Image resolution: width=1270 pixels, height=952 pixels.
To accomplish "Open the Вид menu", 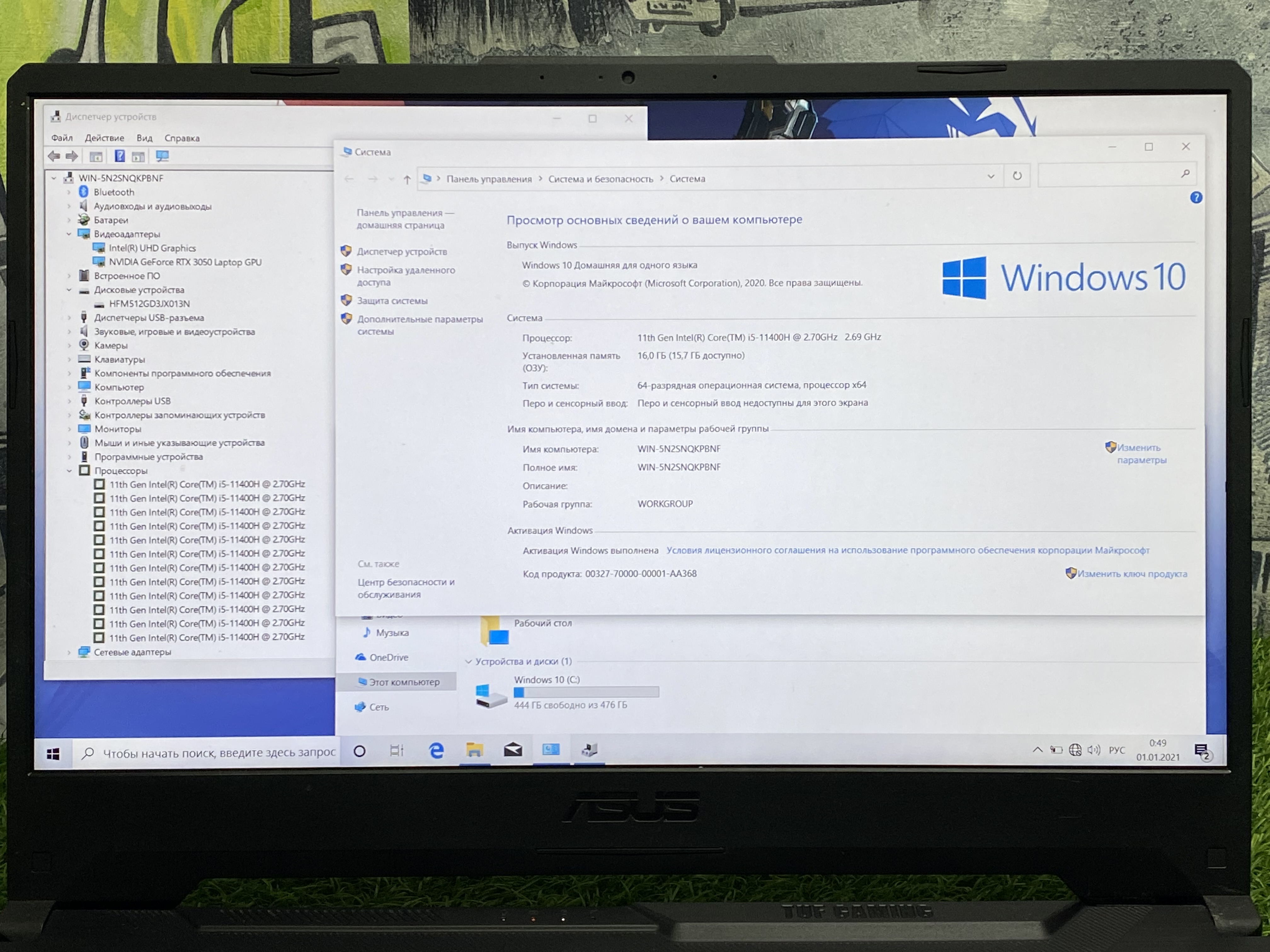I will coord(144,138).
